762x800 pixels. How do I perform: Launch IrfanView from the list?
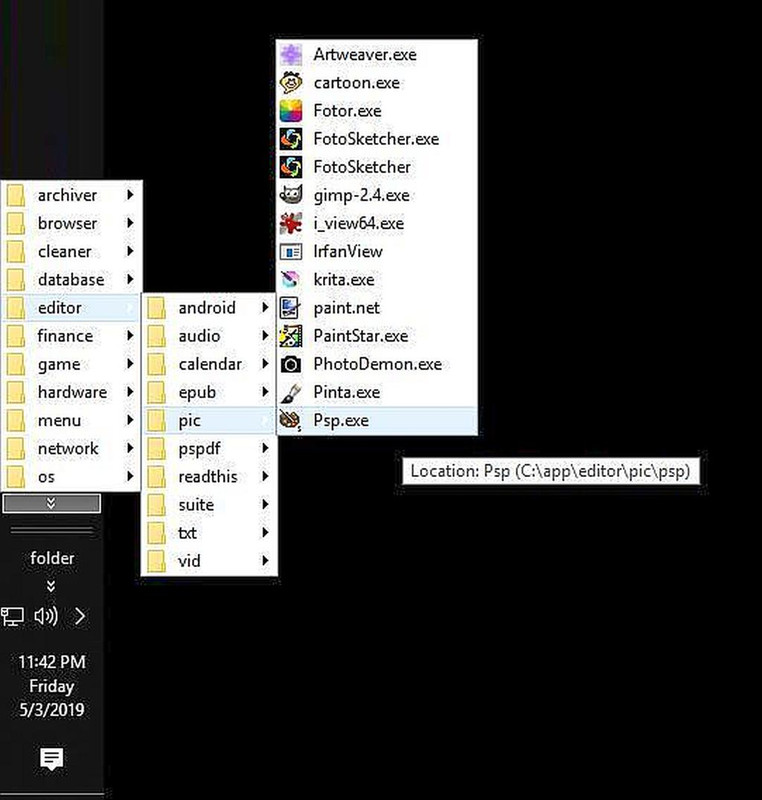tap(377, 252)
